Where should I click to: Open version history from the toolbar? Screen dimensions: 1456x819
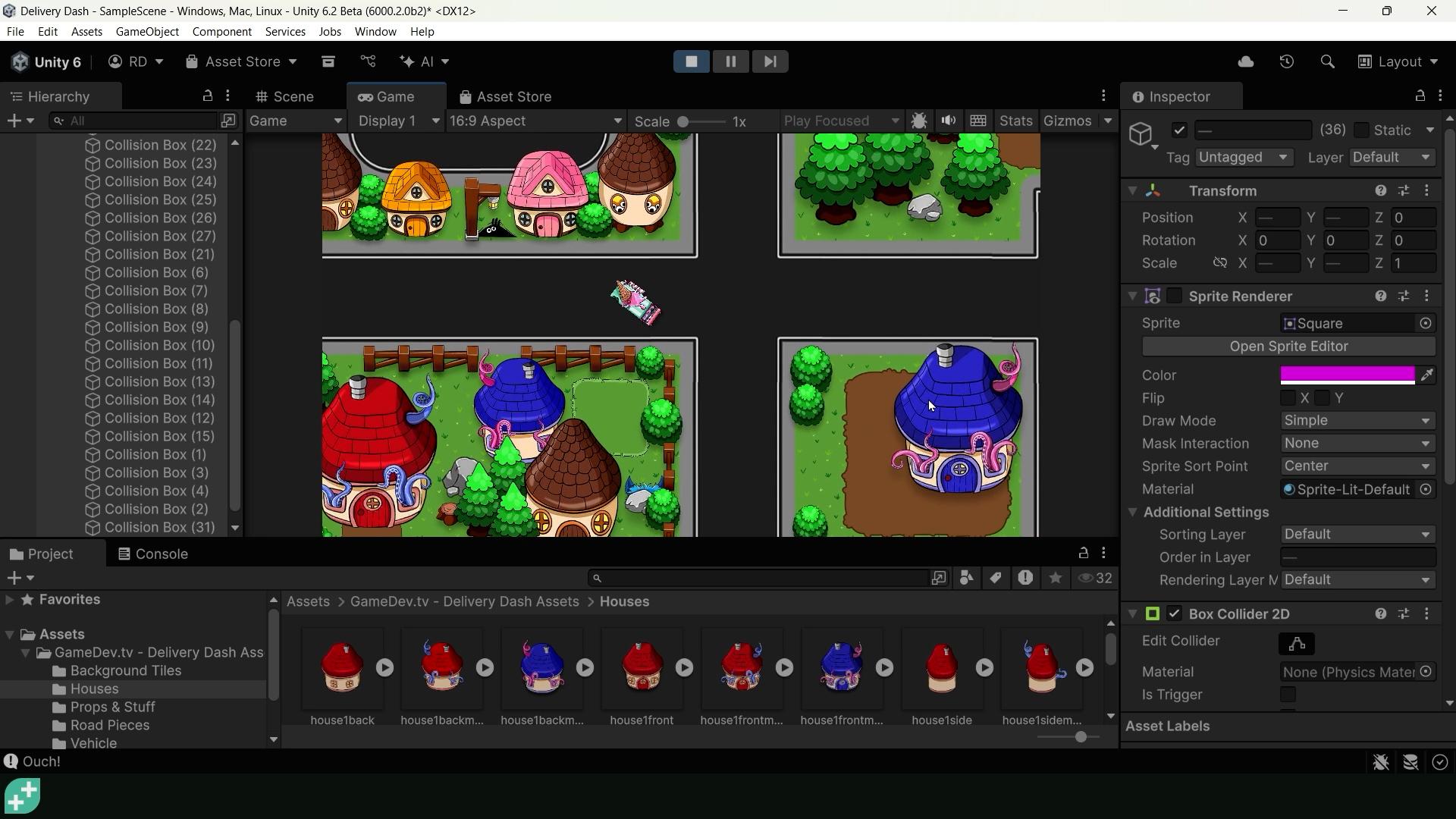[x=1287, y=61]
